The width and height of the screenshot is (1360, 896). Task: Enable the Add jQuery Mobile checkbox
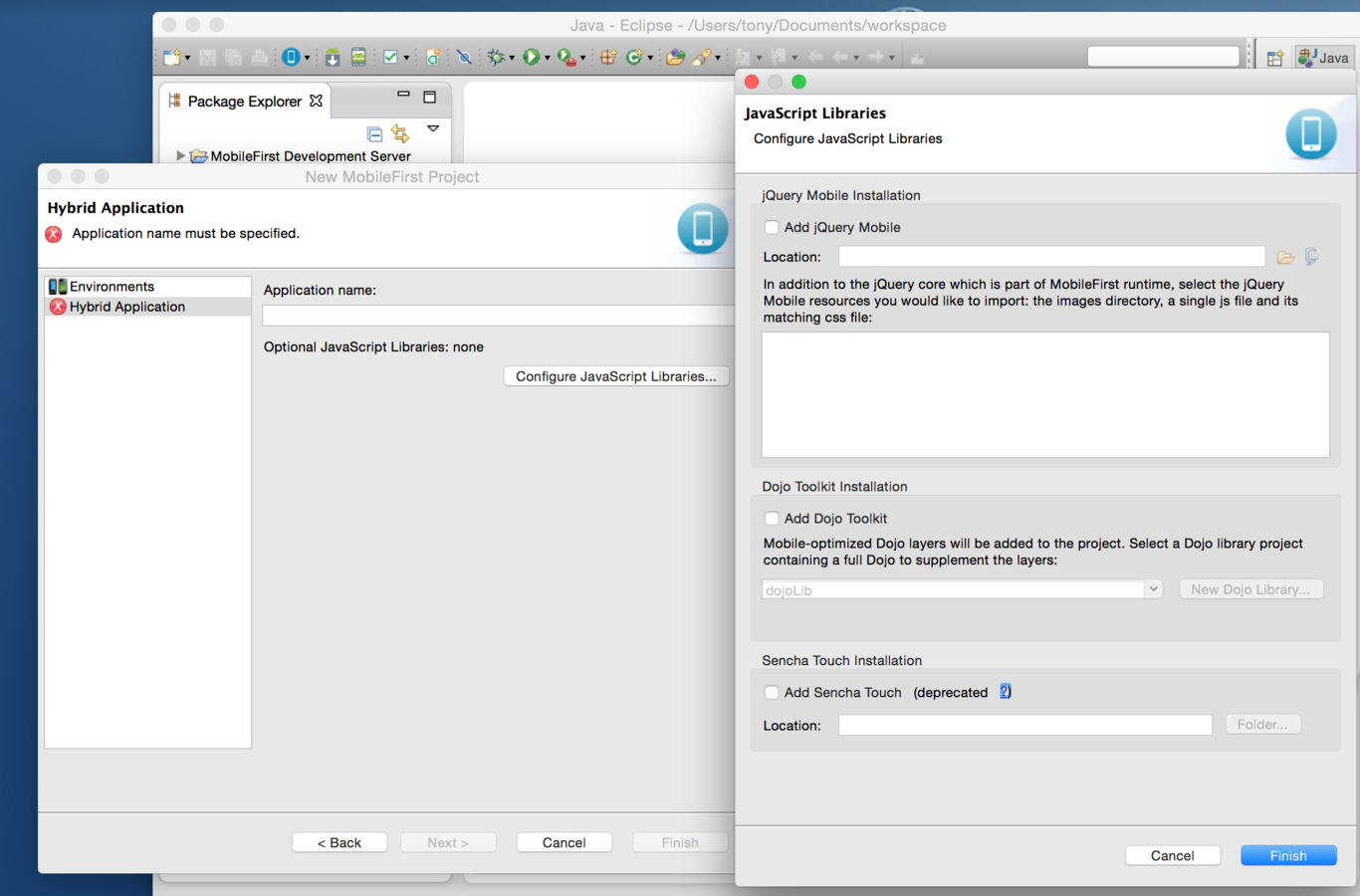pos(772,227)
